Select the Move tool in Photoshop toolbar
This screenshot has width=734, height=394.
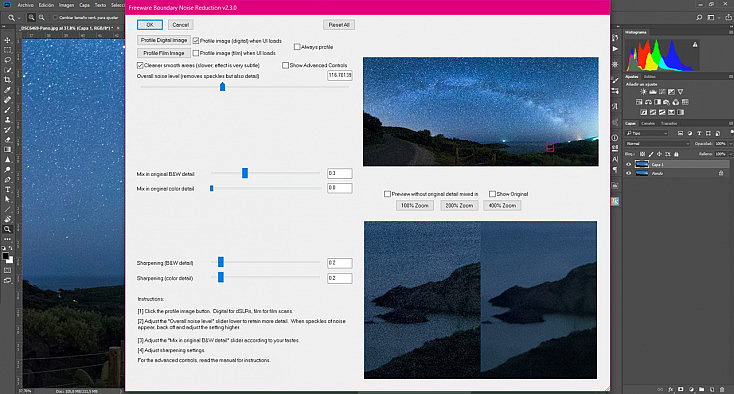(7, 40)
